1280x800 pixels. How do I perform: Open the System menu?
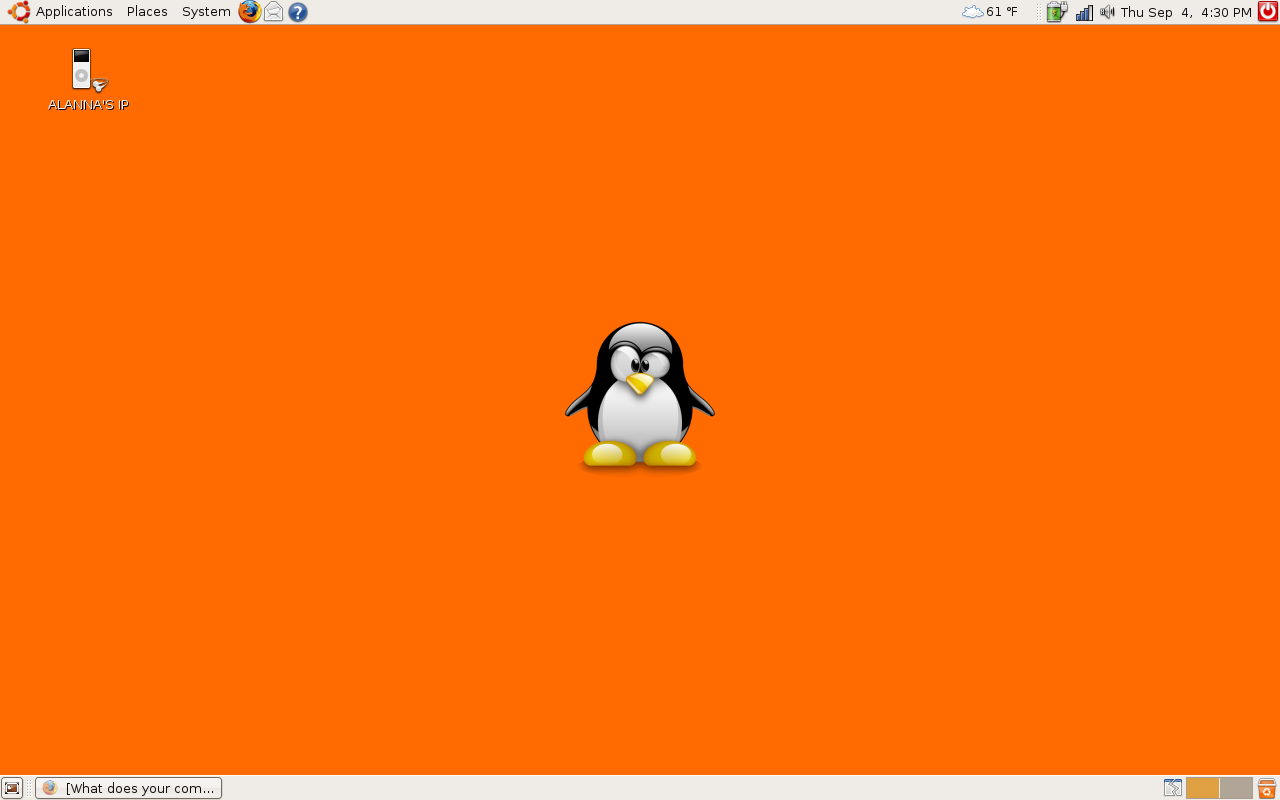tap(205, 11)
